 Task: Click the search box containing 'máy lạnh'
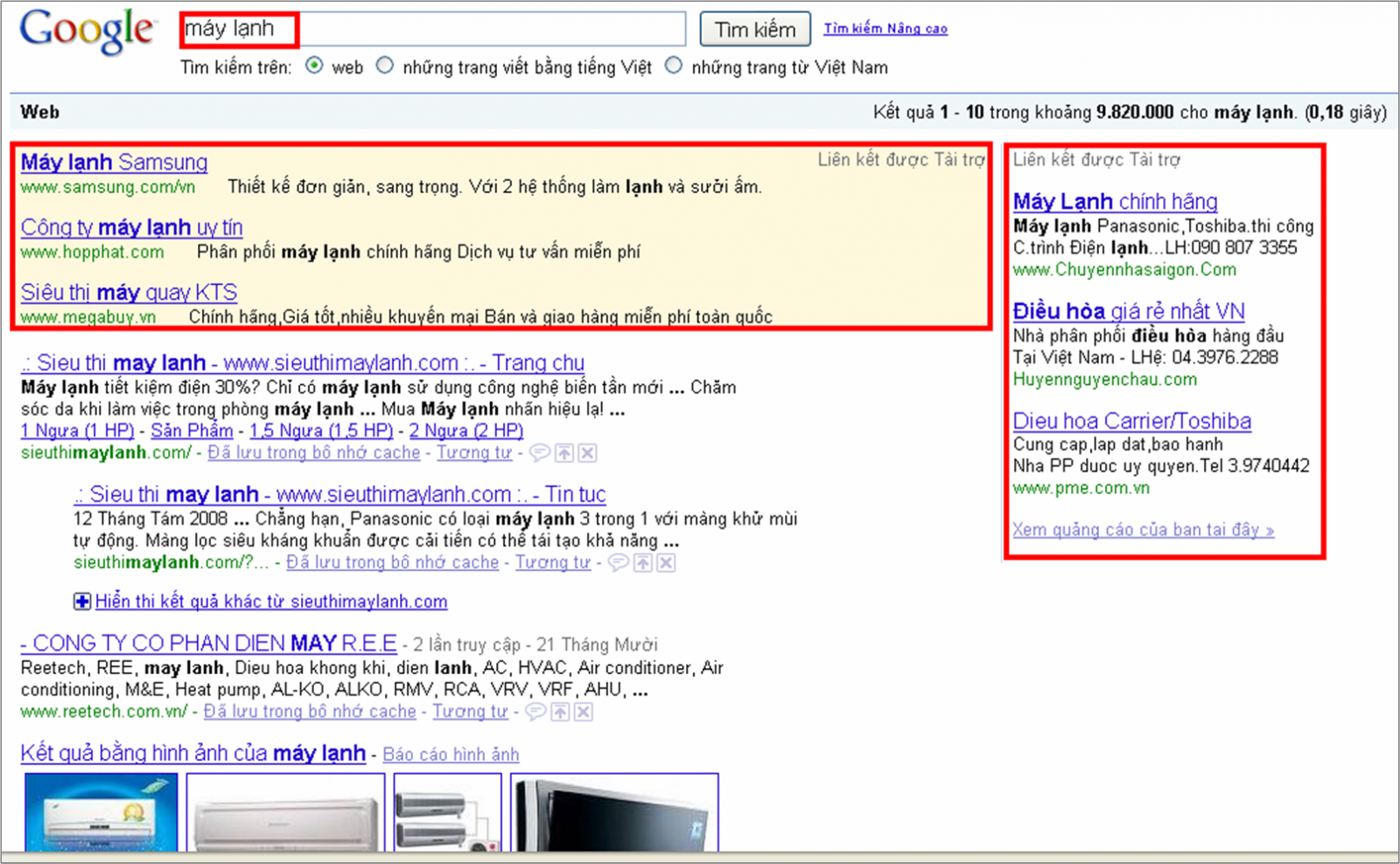coord(432,29)
